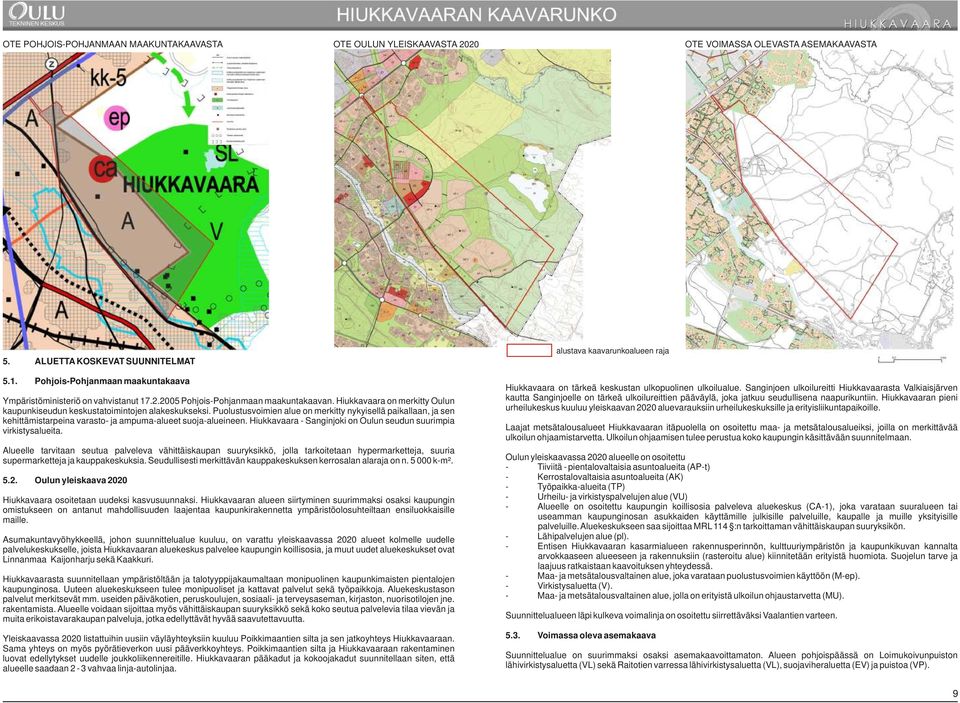The image size is (960, 703).
Task: Click the red boundary legend swatch
Action: point(529,351)
